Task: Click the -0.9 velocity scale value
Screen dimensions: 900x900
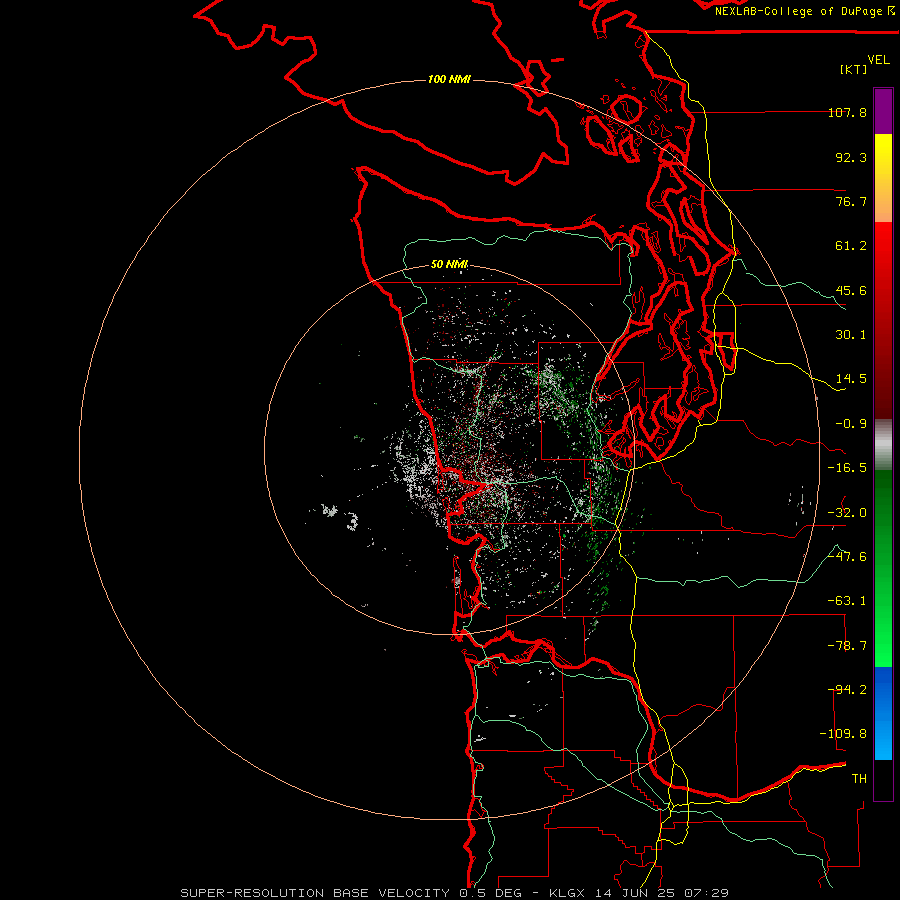Action: tap(851, 424)
